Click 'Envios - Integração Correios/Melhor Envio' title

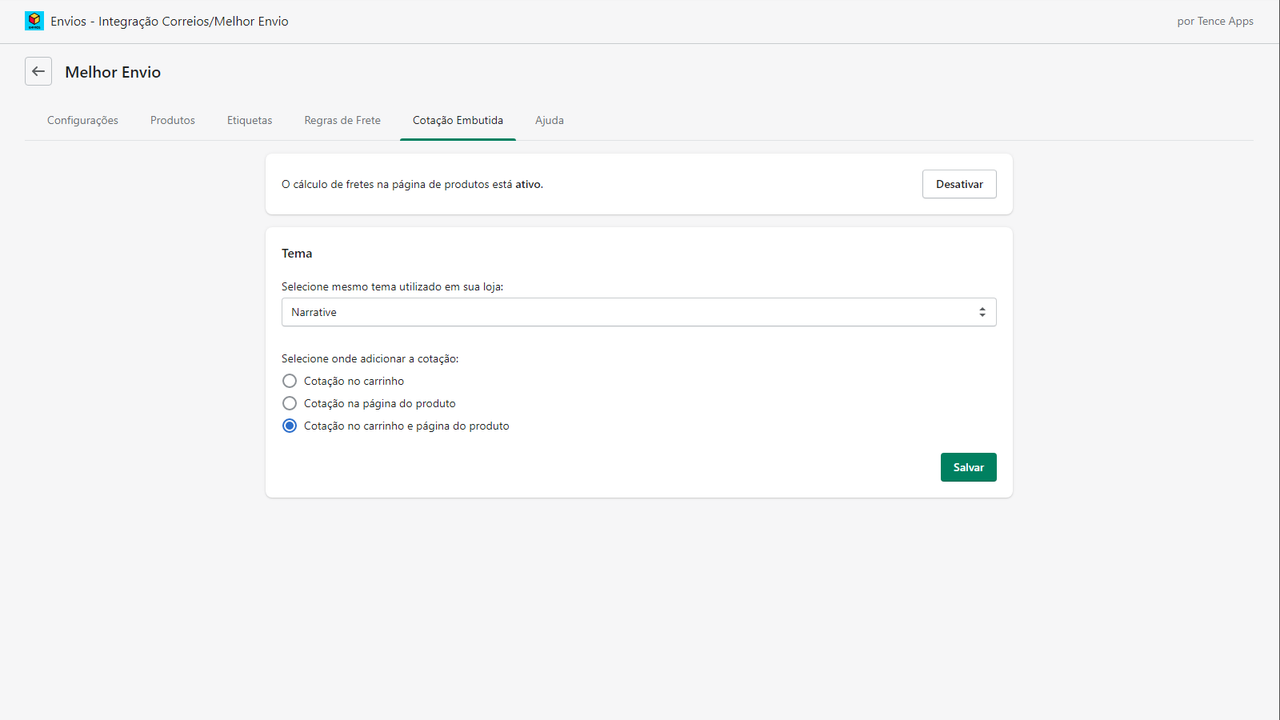coord(170,21)
